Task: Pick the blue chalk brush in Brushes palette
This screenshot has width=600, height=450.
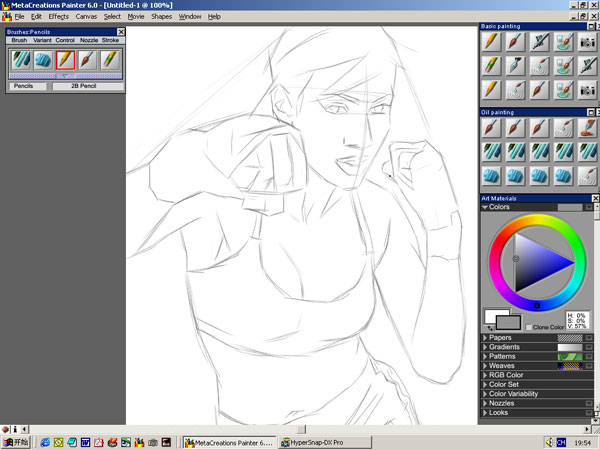Action: 43,60
